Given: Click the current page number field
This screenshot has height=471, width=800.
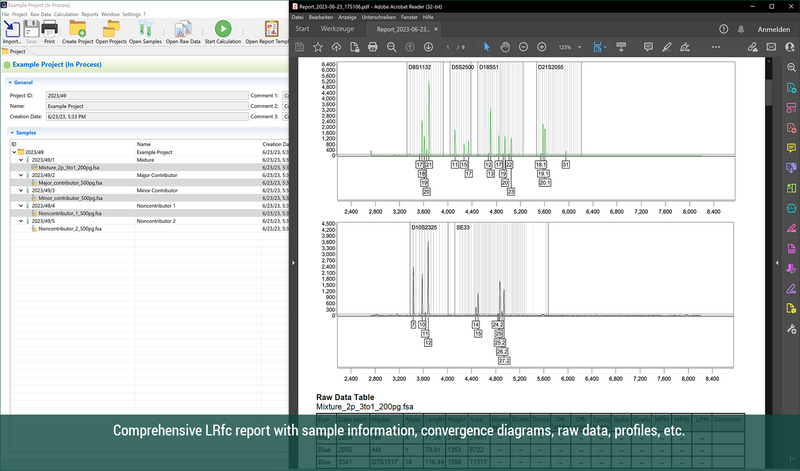Looking at the screenshot, I should [448, 47].
